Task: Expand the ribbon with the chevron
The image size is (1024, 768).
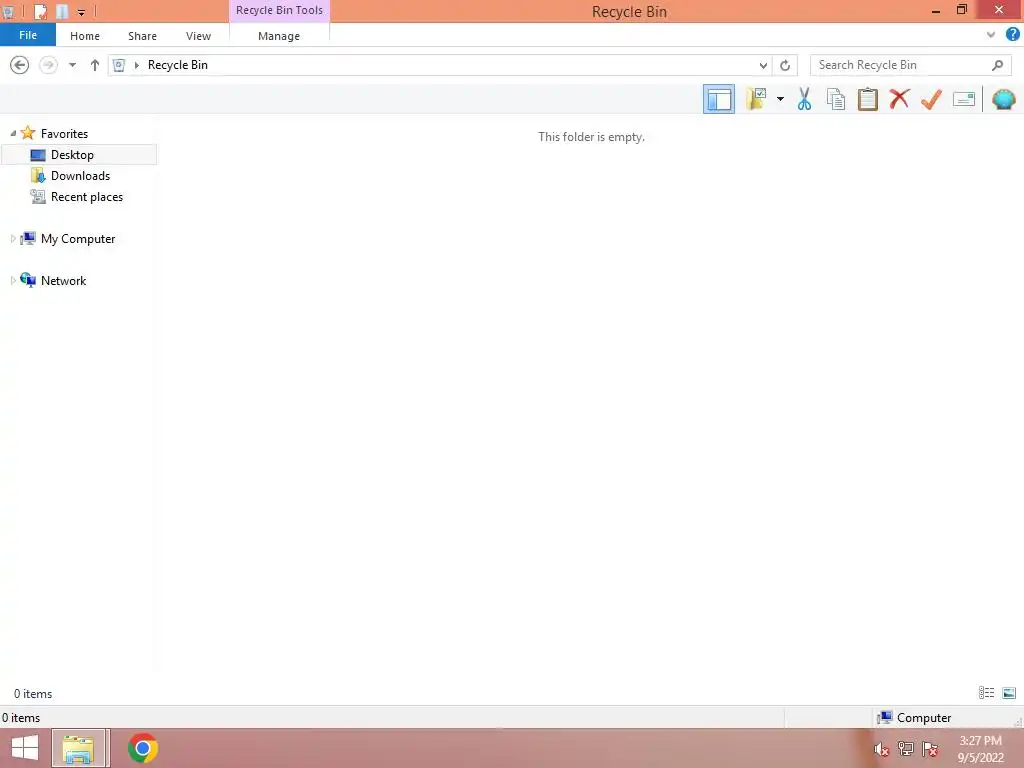Action: point(991,35)
